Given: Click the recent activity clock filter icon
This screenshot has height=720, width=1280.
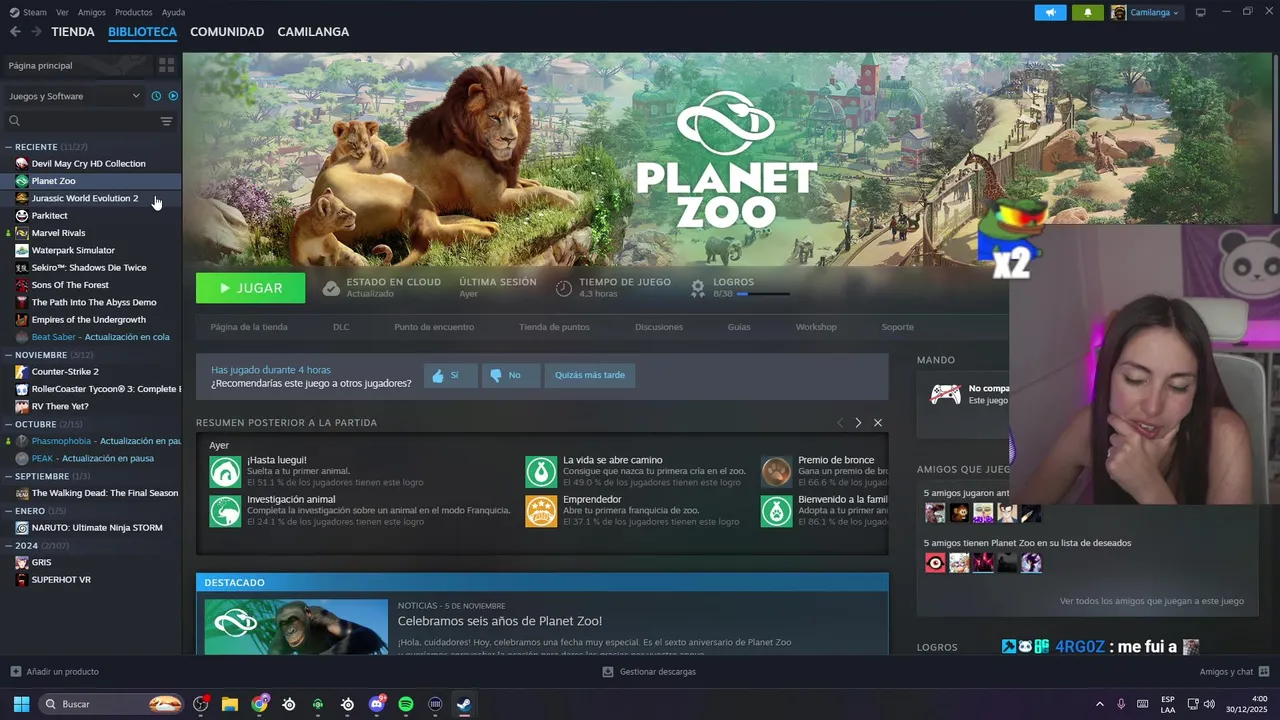Looking at the screenshot, I should 156,96.
